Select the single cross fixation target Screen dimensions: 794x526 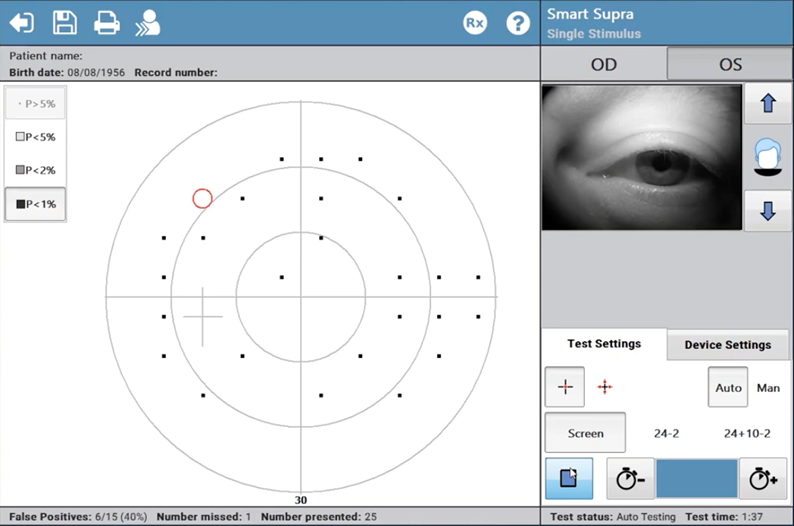[566, 387]
